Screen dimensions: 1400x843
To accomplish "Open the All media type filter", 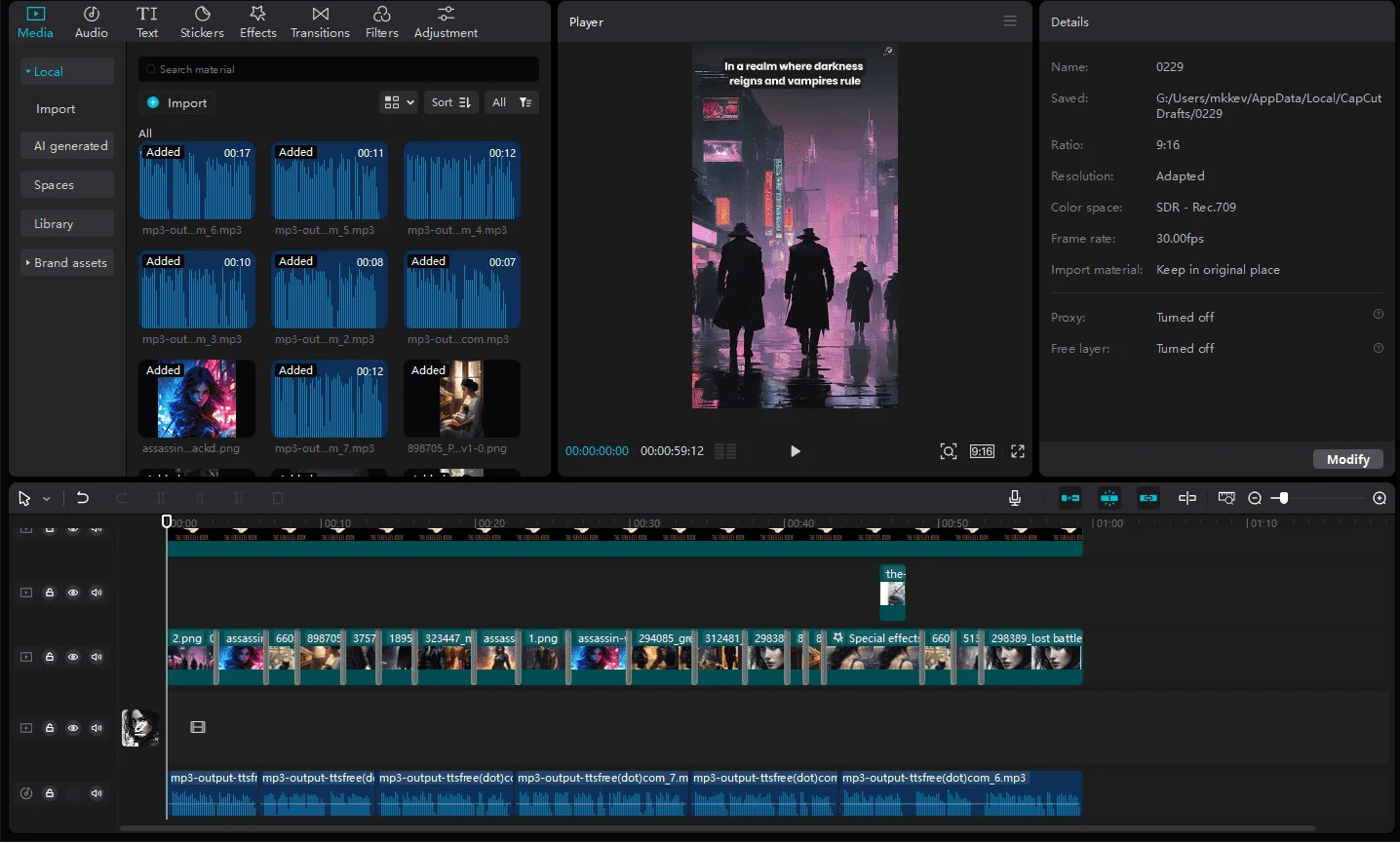I will 511,102.
